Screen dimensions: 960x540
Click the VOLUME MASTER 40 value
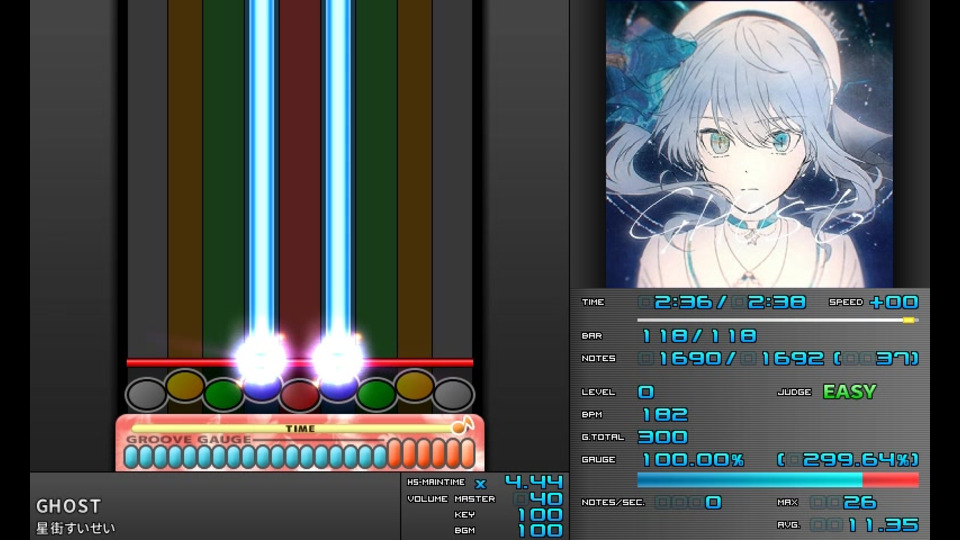pyautogui.click(x=546, y=498)
